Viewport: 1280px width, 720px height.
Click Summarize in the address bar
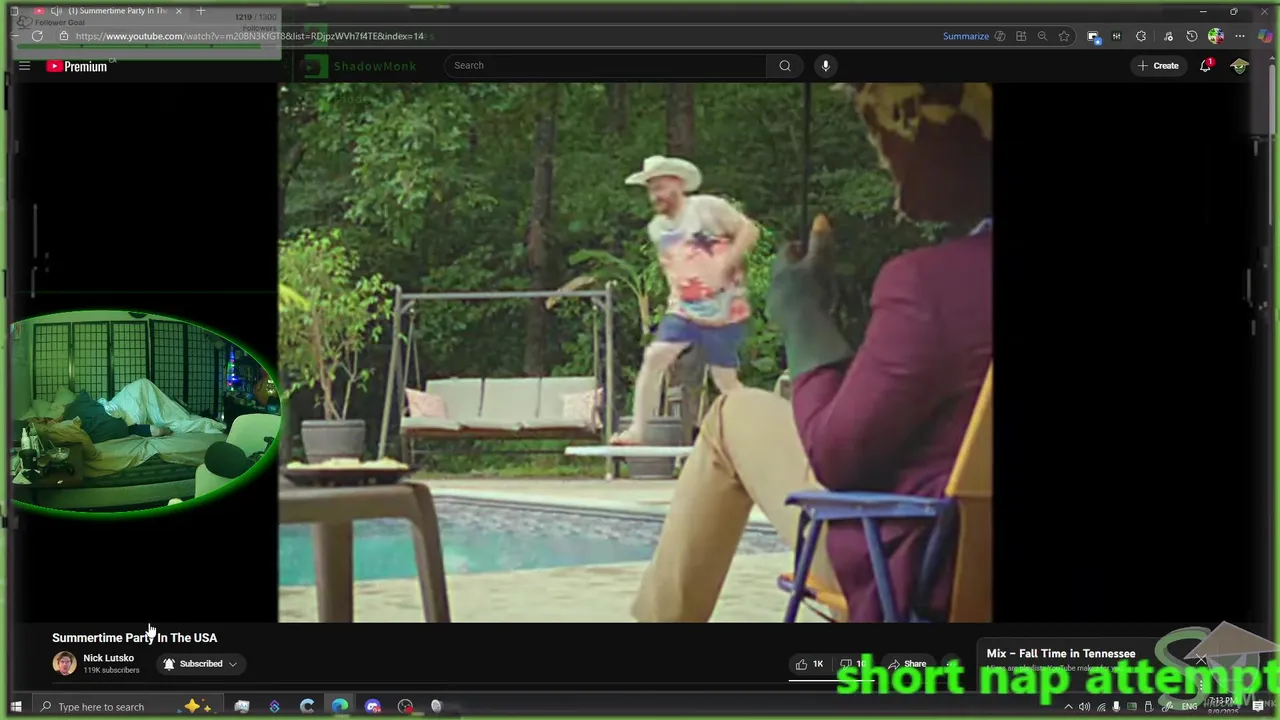click(966, 36)
